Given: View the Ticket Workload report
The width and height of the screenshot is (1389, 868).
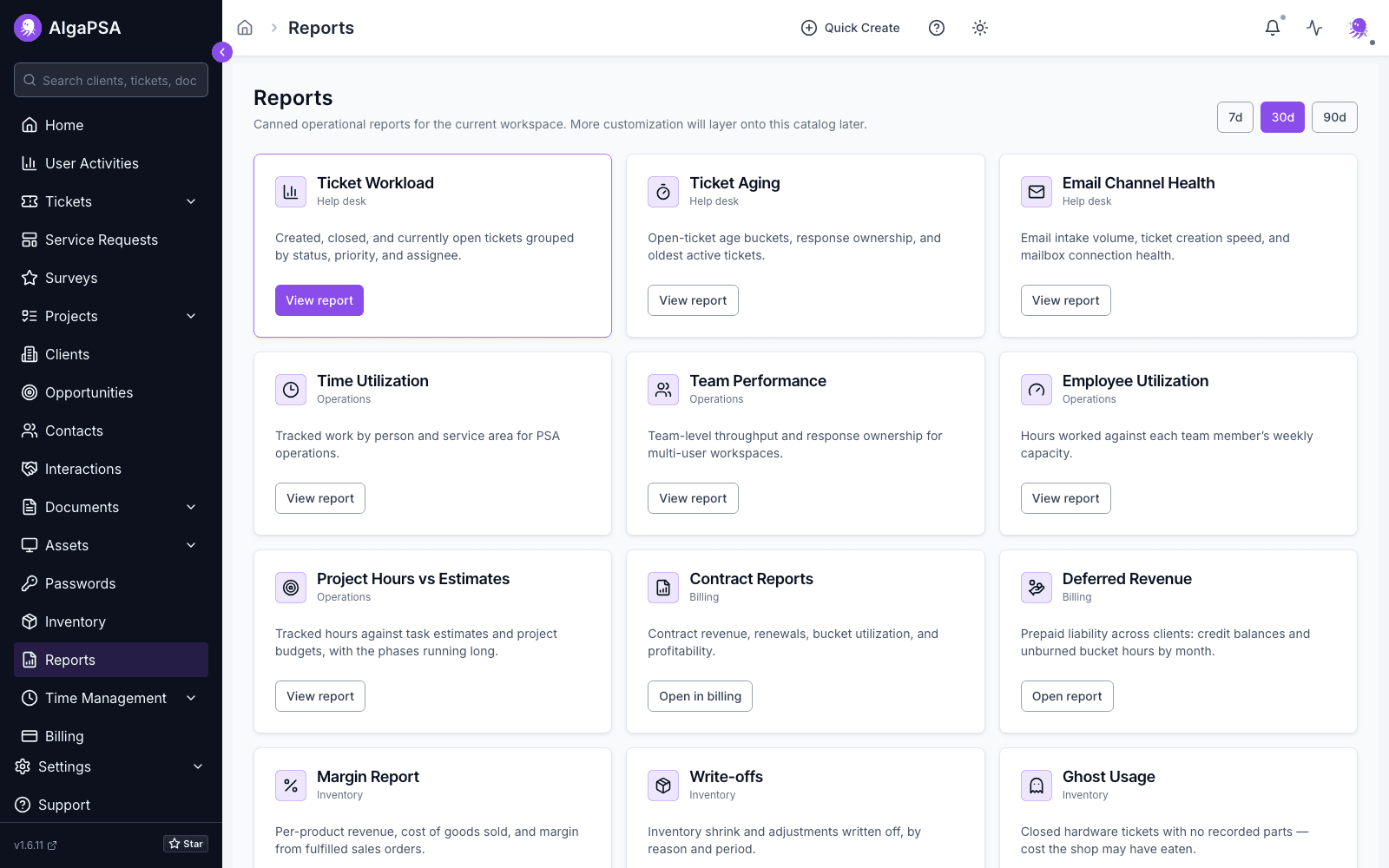Looking at the screenshot, I should click(x=319, y=300).
